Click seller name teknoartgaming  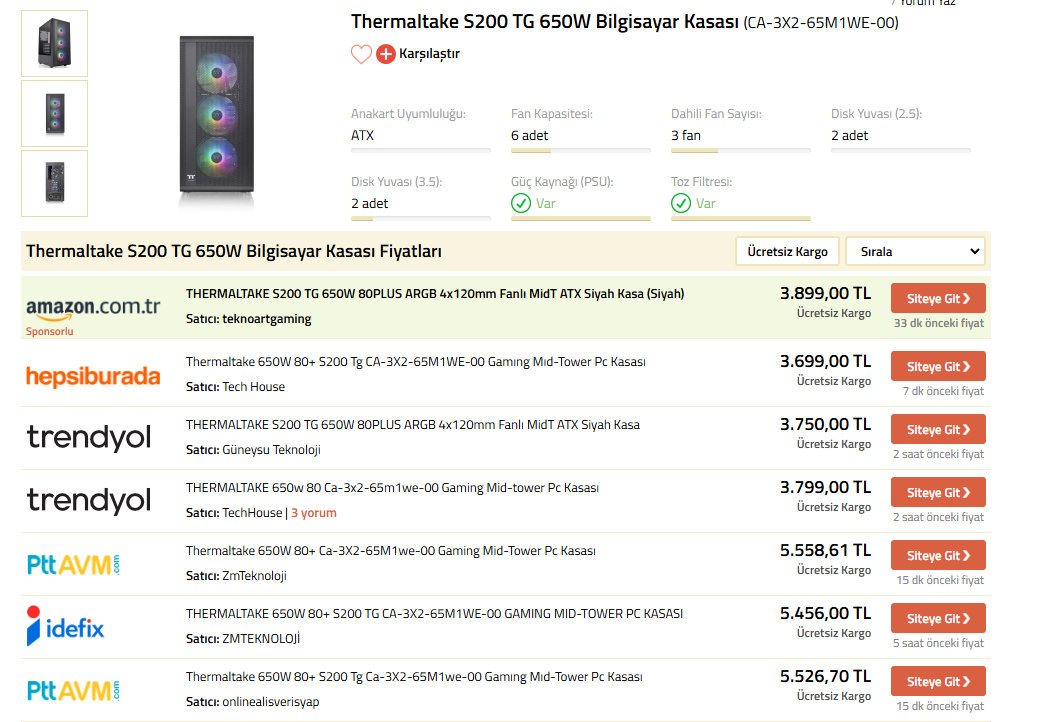(267, 319)
